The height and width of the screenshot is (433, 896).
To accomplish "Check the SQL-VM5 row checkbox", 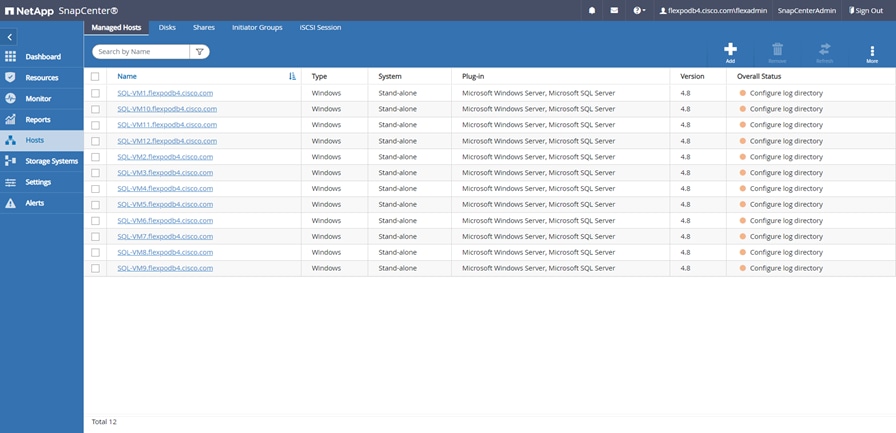I will (x=95, y=205).
